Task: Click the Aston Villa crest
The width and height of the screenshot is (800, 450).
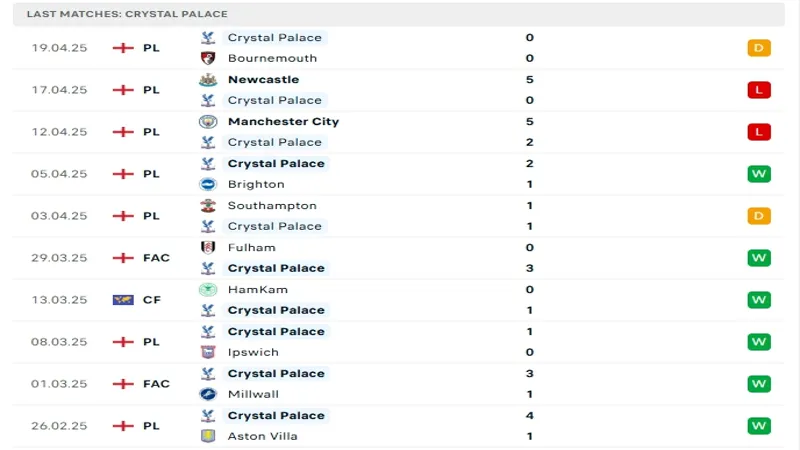Action: click(x=208, y=436)
